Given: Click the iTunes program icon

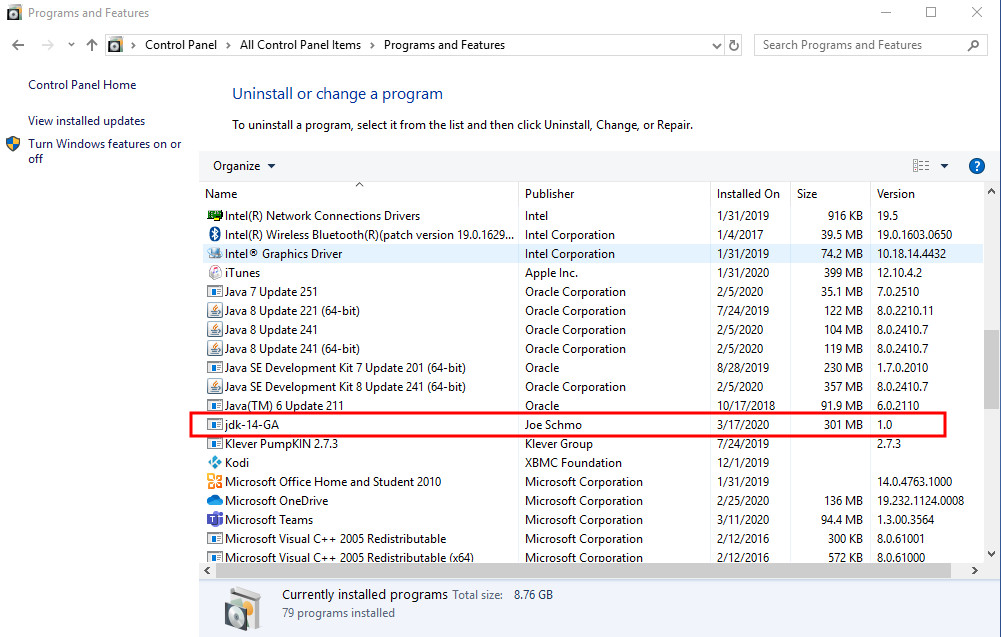Looking at the screenshot, I should [214, 273].
